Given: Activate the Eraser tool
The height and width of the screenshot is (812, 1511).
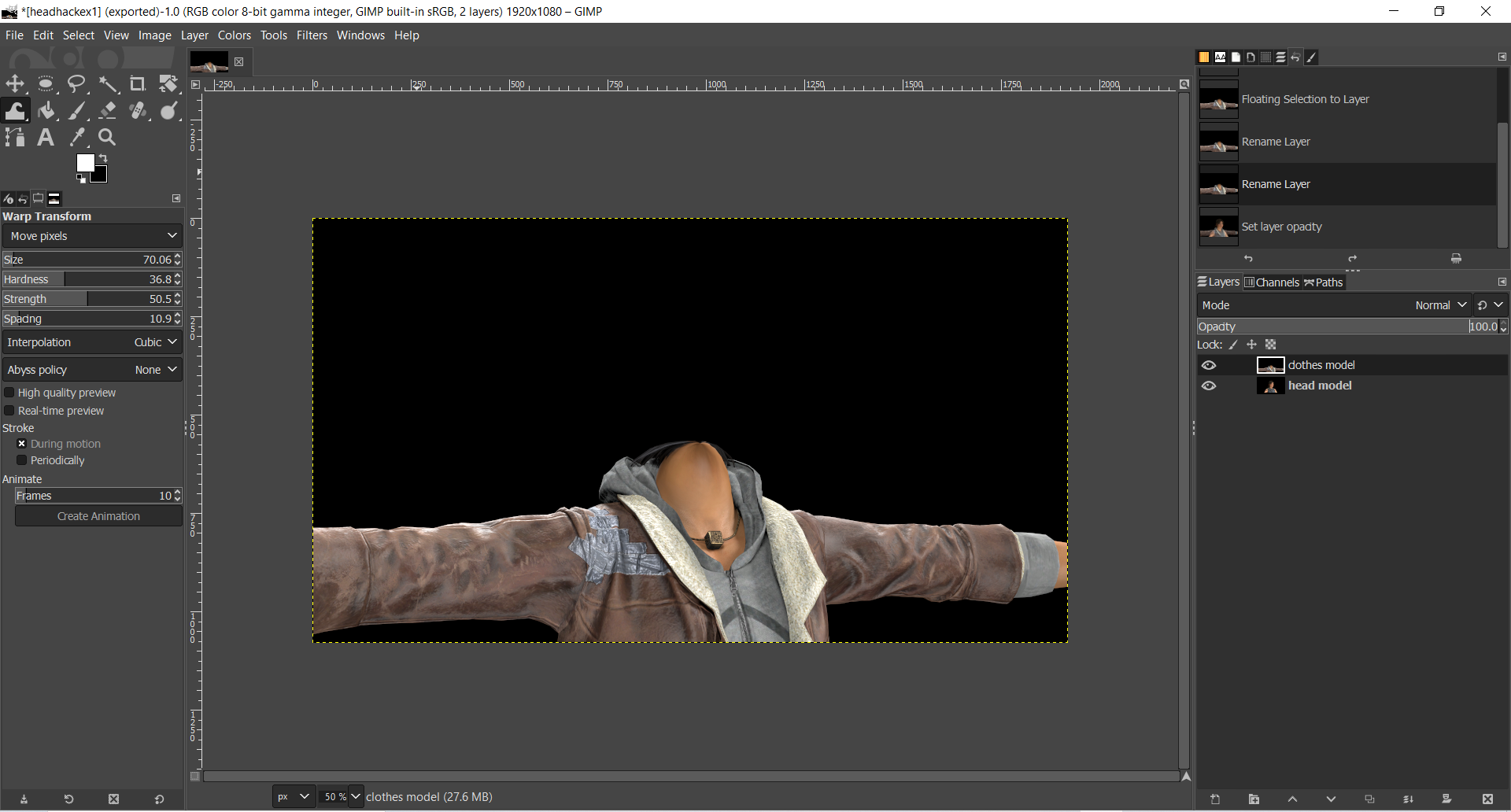Looking at the screenshot, I should point(108,111).
